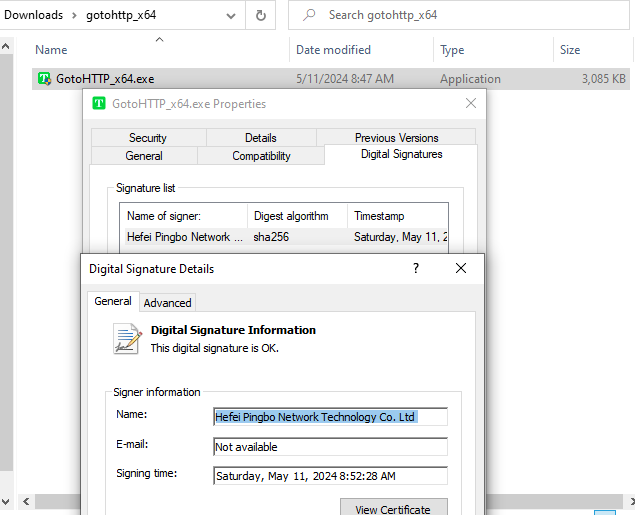Screen dimensions: 635x515
Task: Sort files by Size column
Action: pos(570,50)
